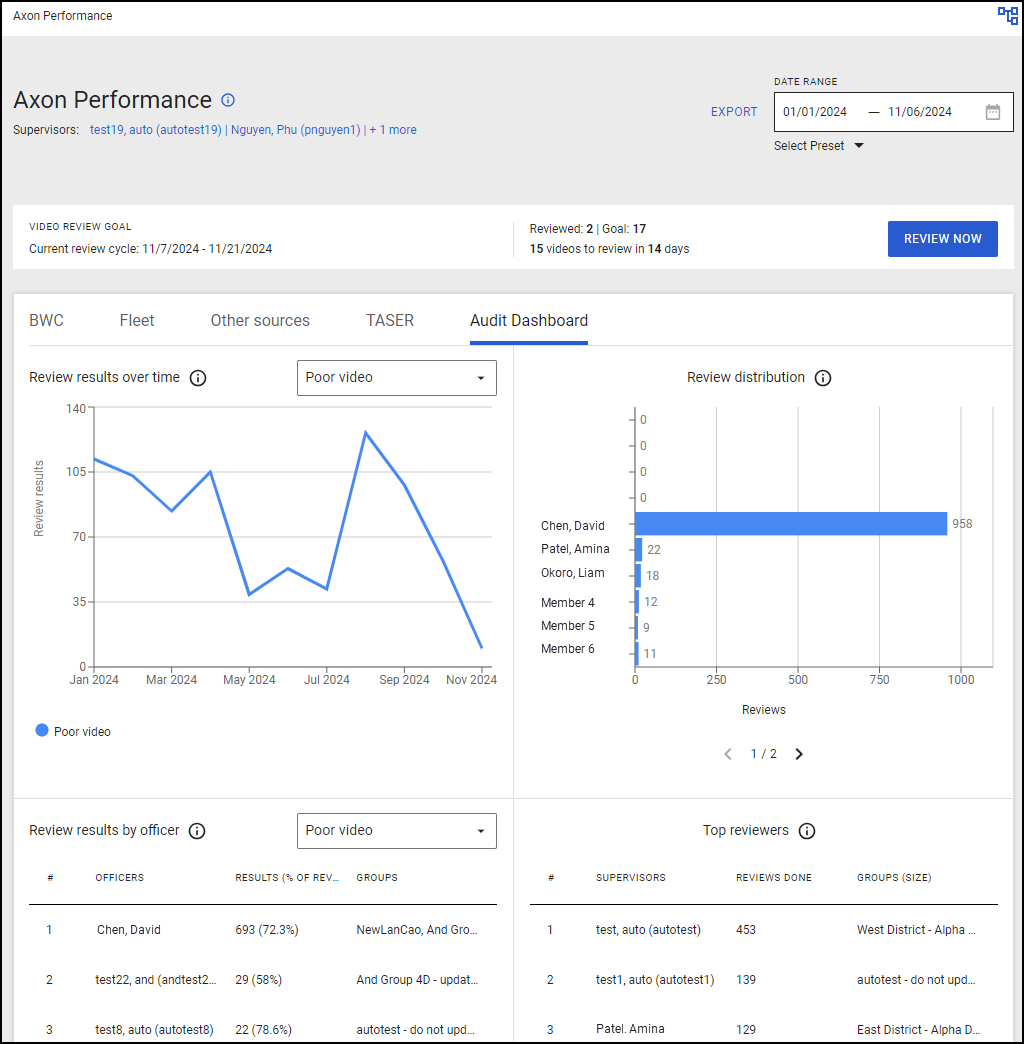Viewport: 1024px width, 1044px height.
Task: Open the org hierarchy icon in the top bar
Action: 1008,15
